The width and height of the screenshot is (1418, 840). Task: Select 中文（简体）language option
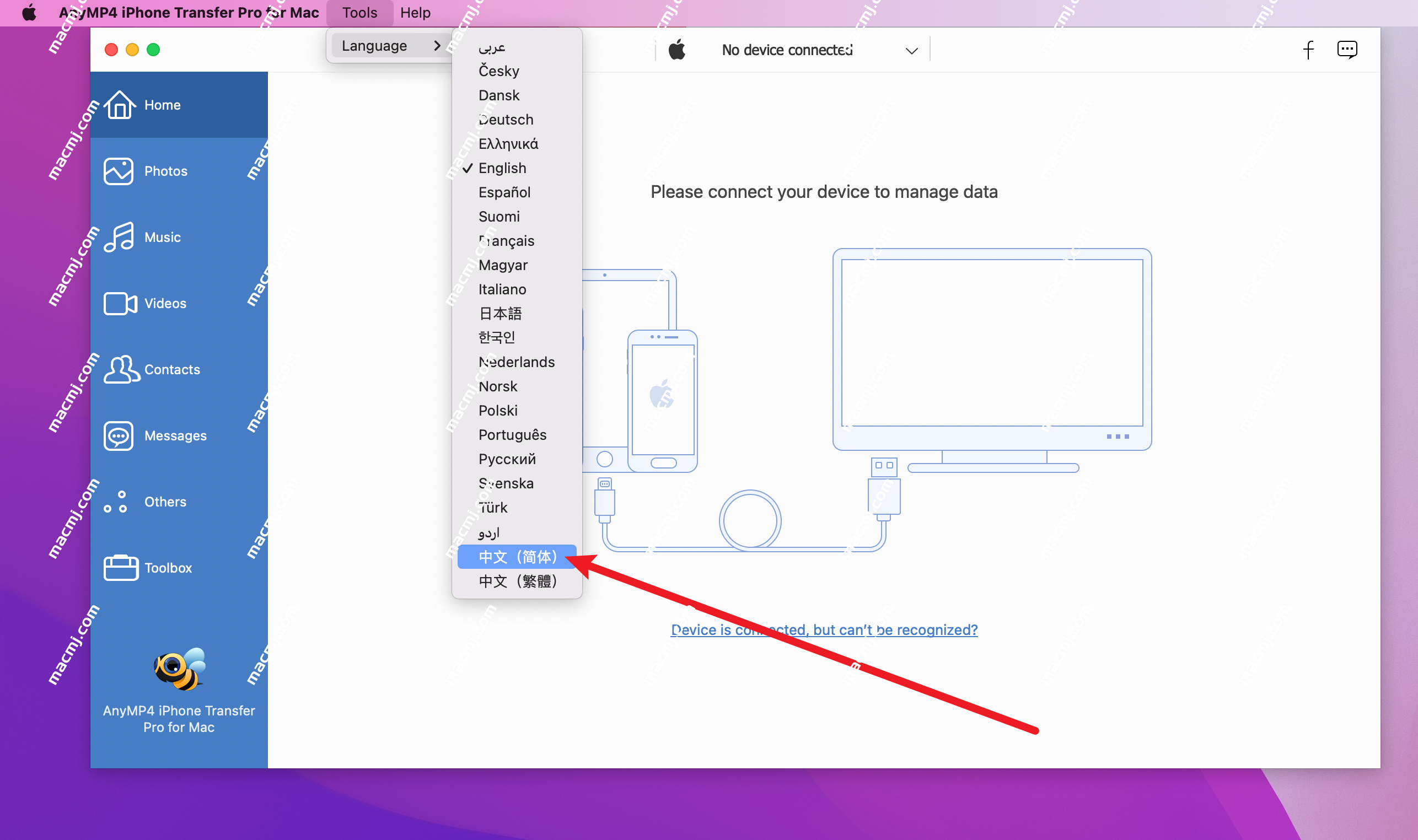pyautogui.click(x=517, y=557)
